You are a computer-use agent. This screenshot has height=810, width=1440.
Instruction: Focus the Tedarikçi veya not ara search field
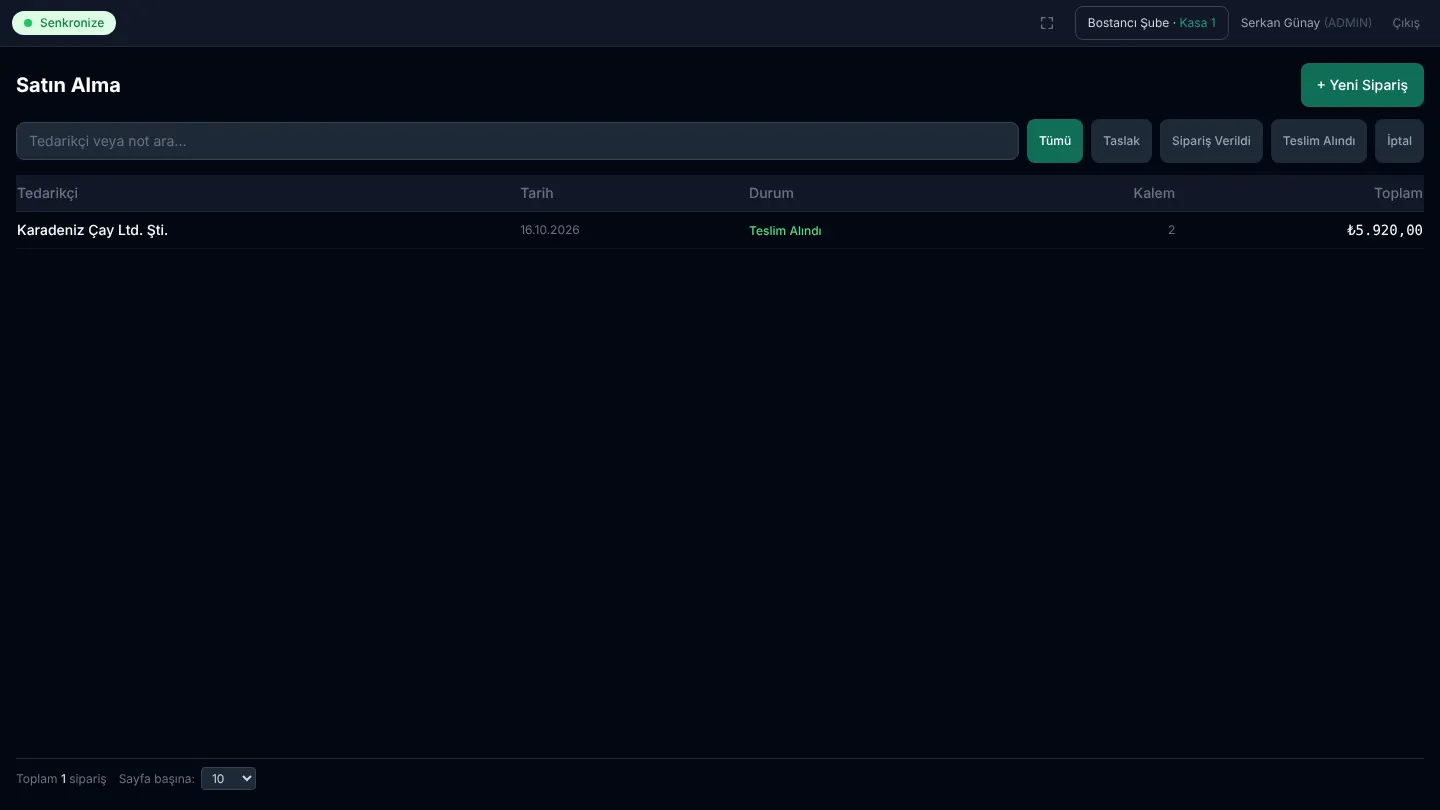(x=517, y=141)
